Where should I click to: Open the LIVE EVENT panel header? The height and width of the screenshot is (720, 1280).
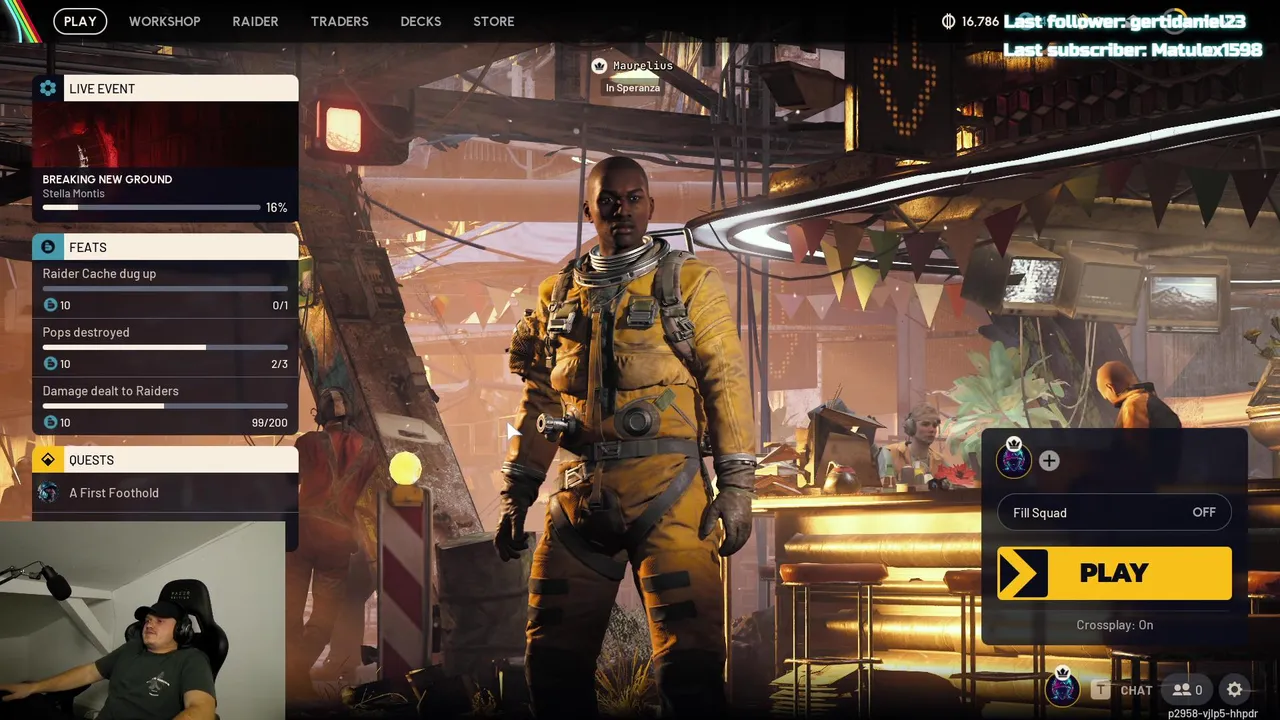[x=165, y=89]
